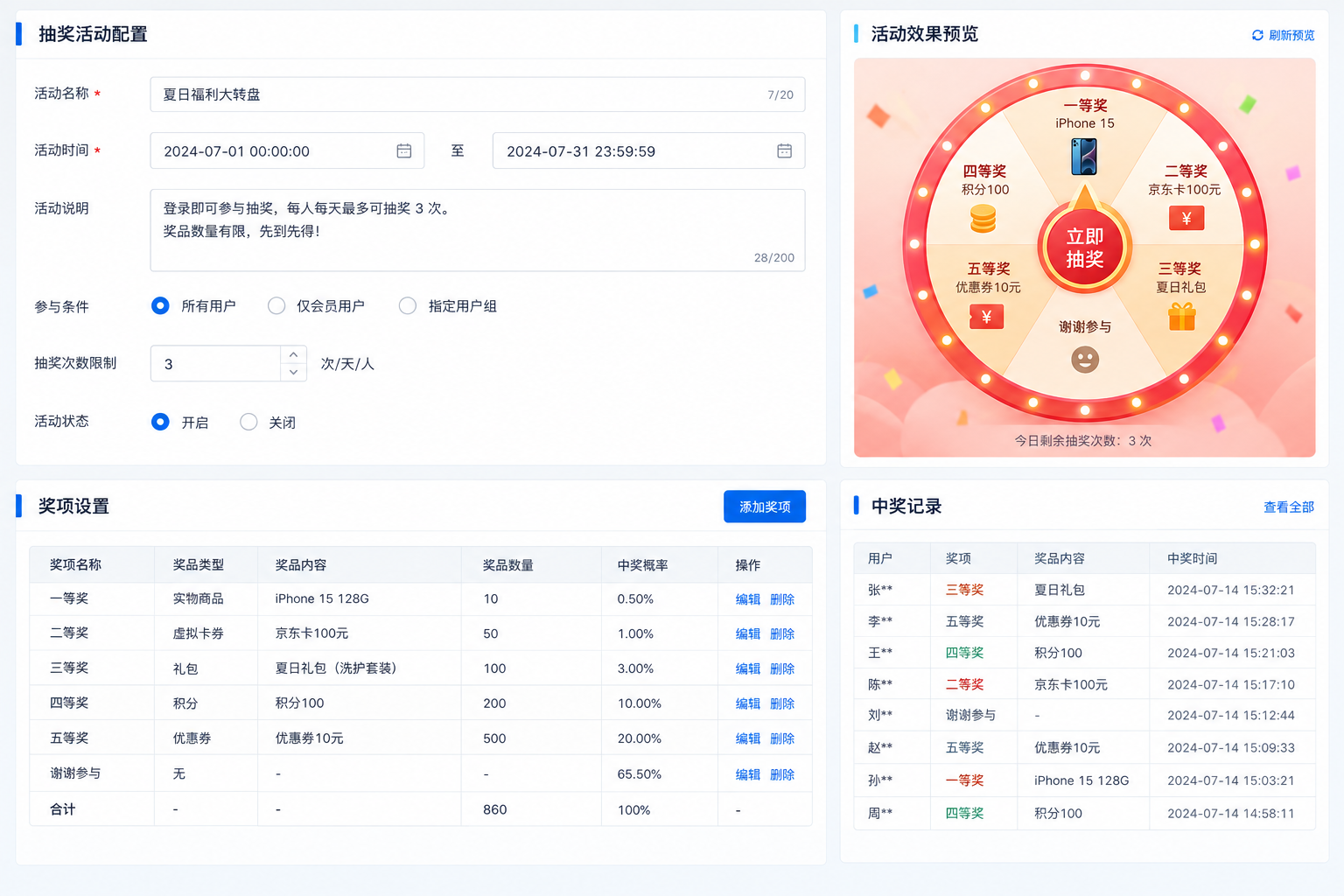The image size is (1344, 896).
Task: Delete the 一等奖 prize row
Action: (x=782, y=599)
